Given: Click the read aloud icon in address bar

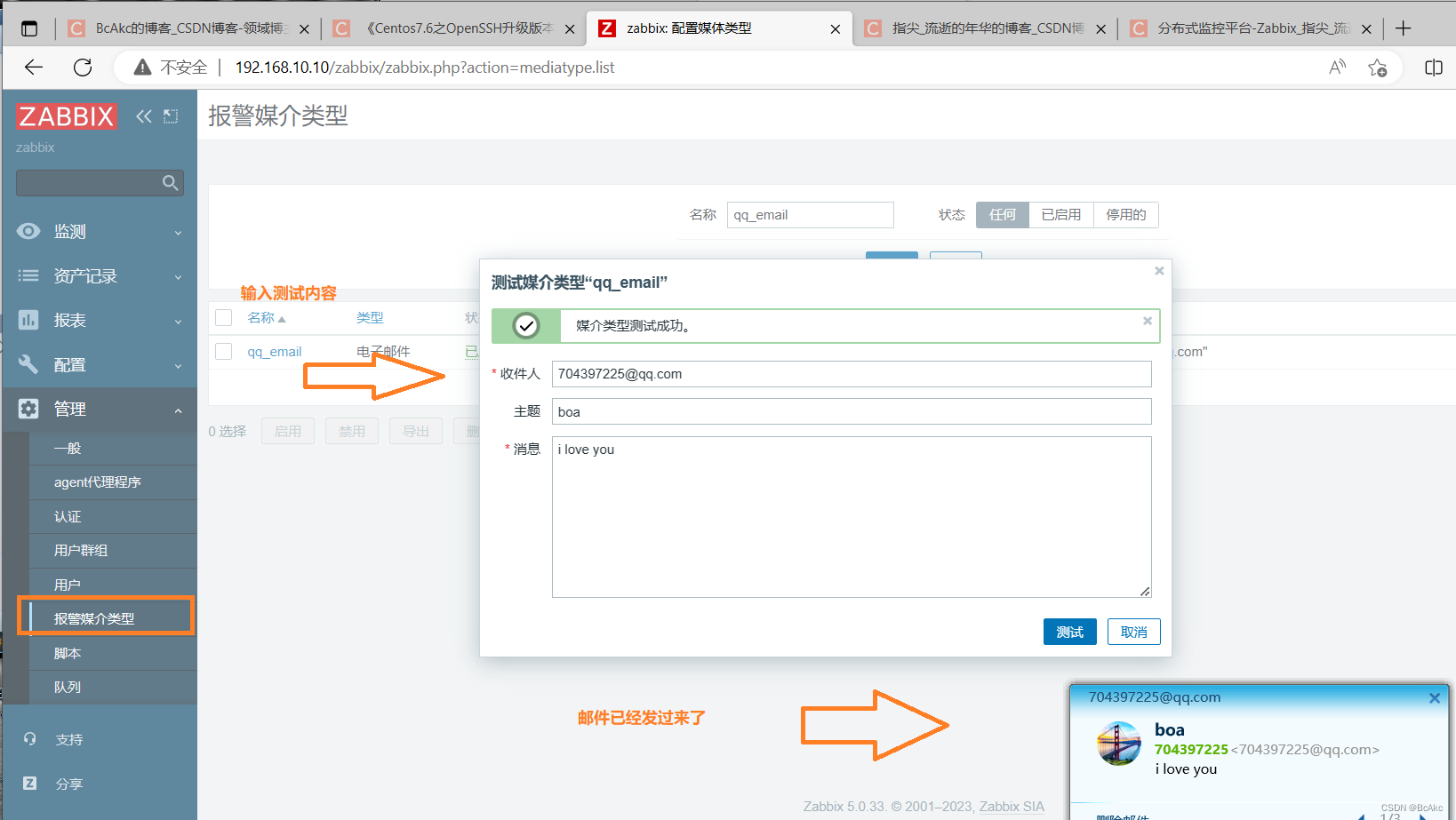Looking at the screenshot, I should point(1337,68).
